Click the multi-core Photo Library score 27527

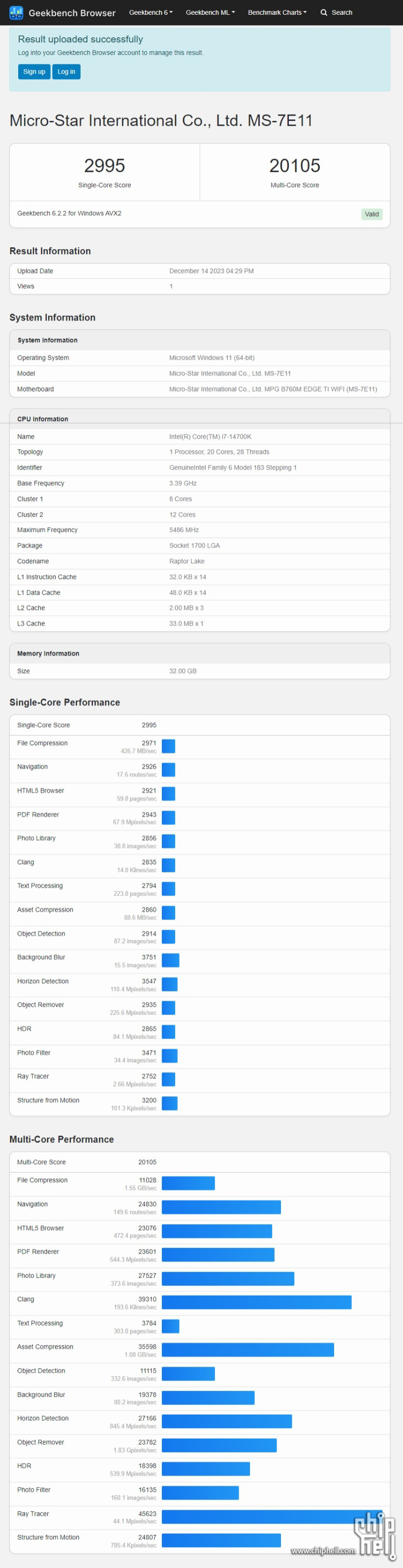[x=148, y=1276]
